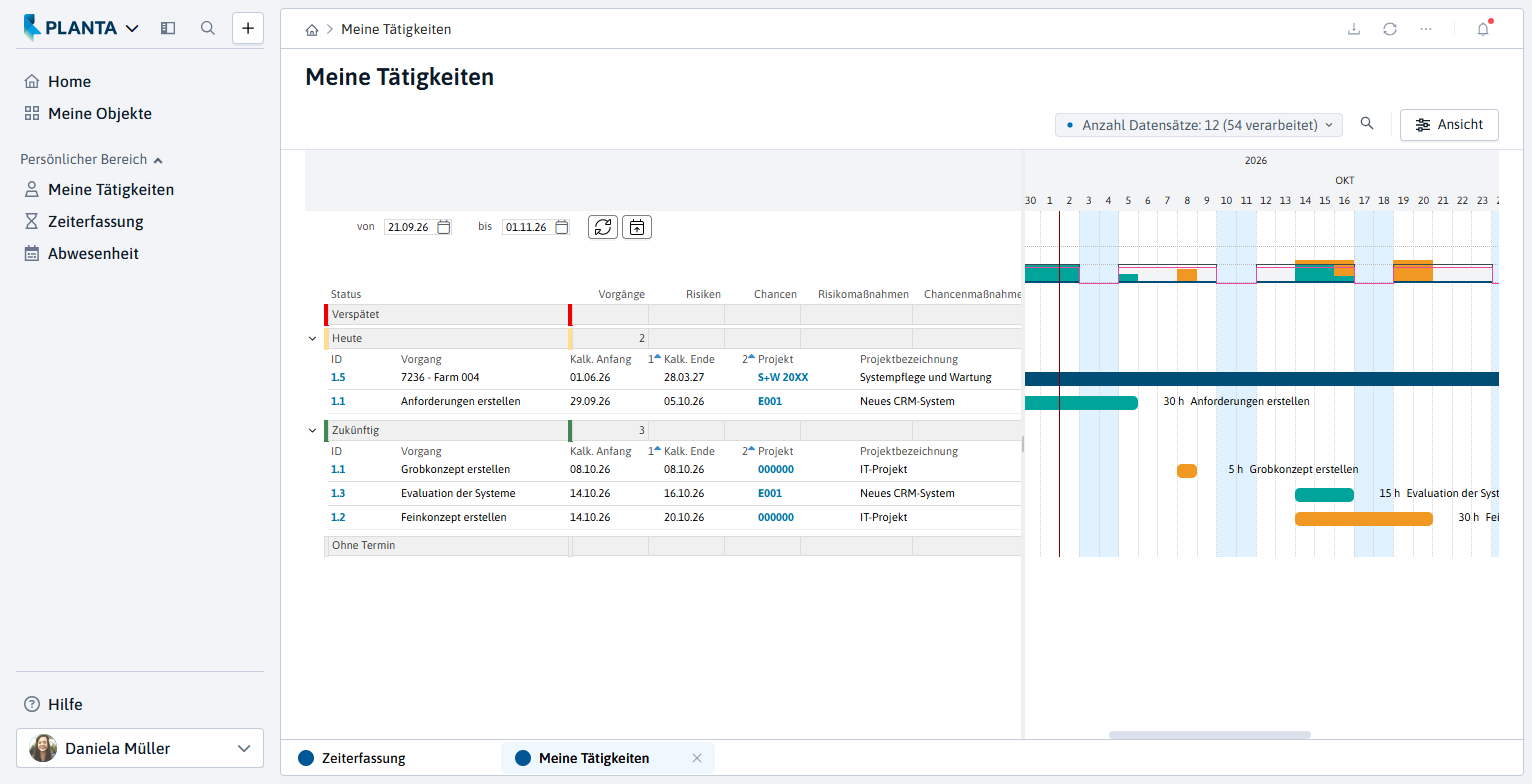Viewport: 1532px width, 784px height.
Task: Toggle the sidebar panel icon
Action: [x=168, y=28]
